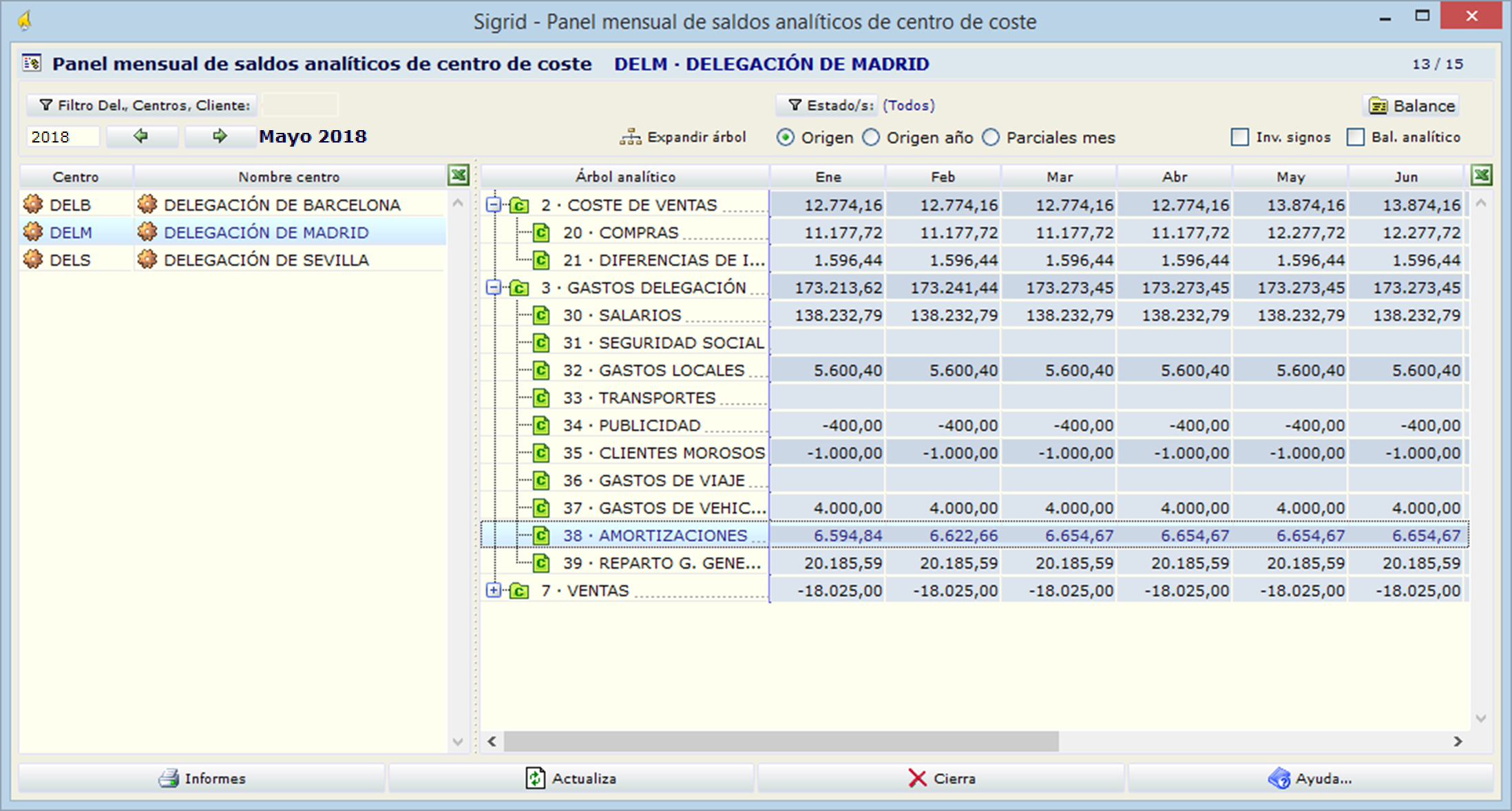Open the Estado/s filter

827,105
